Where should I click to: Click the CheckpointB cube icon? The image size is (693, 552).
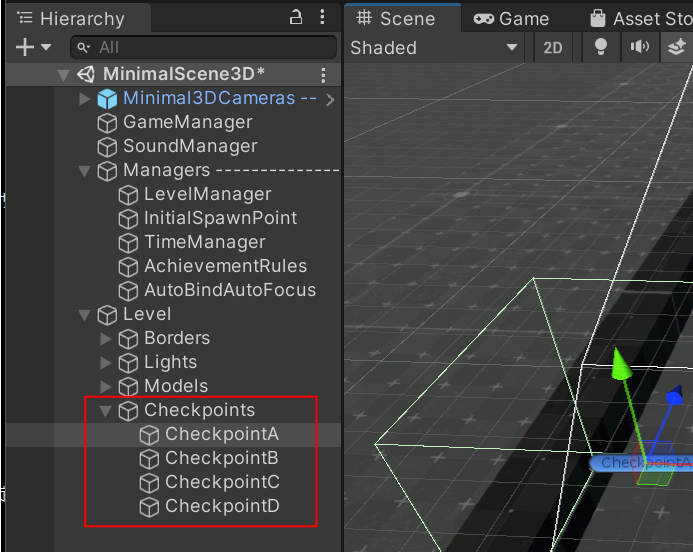coord(149,459)
